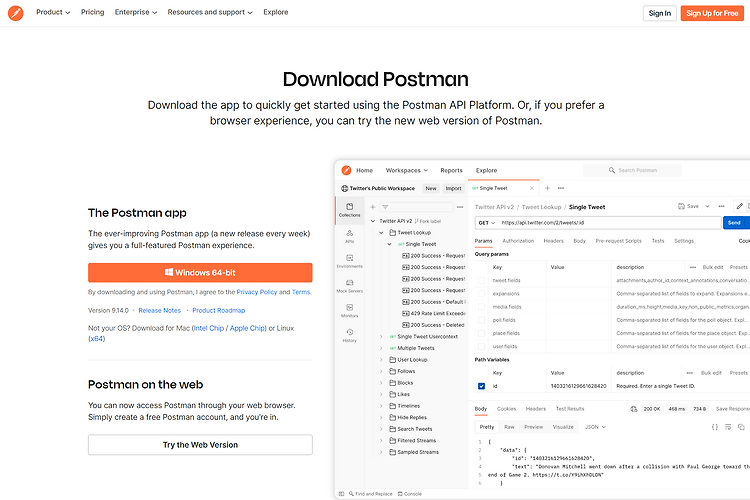Click the magnifier icon in Search Postman
Viewport: 750px width, 500px height.
click(x=612, y=170)
